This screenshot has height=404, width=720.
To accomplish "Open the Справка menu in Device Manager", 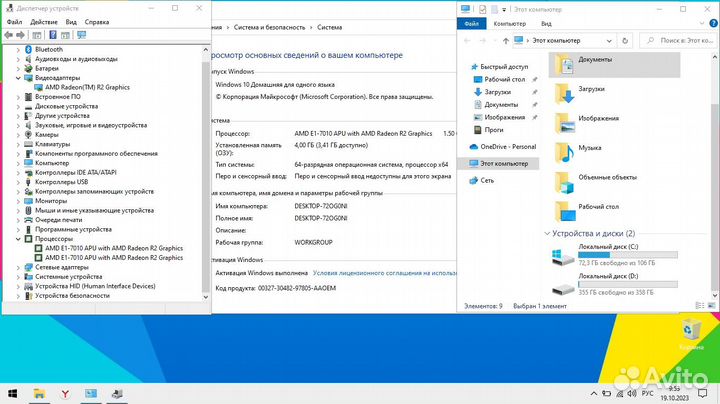I will pos(96,22).
